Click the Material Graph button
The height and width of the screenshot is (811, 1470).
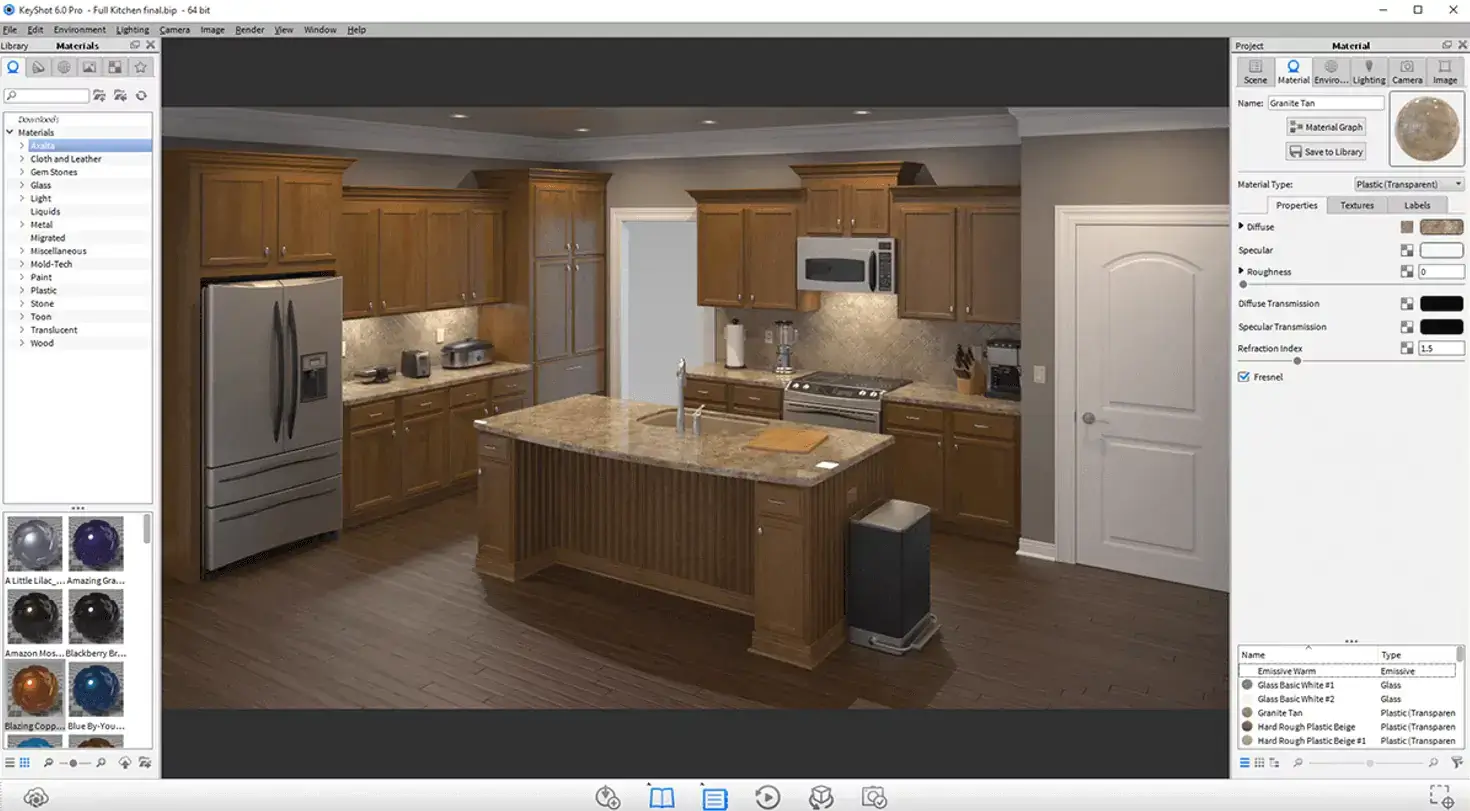(1326, 127)
